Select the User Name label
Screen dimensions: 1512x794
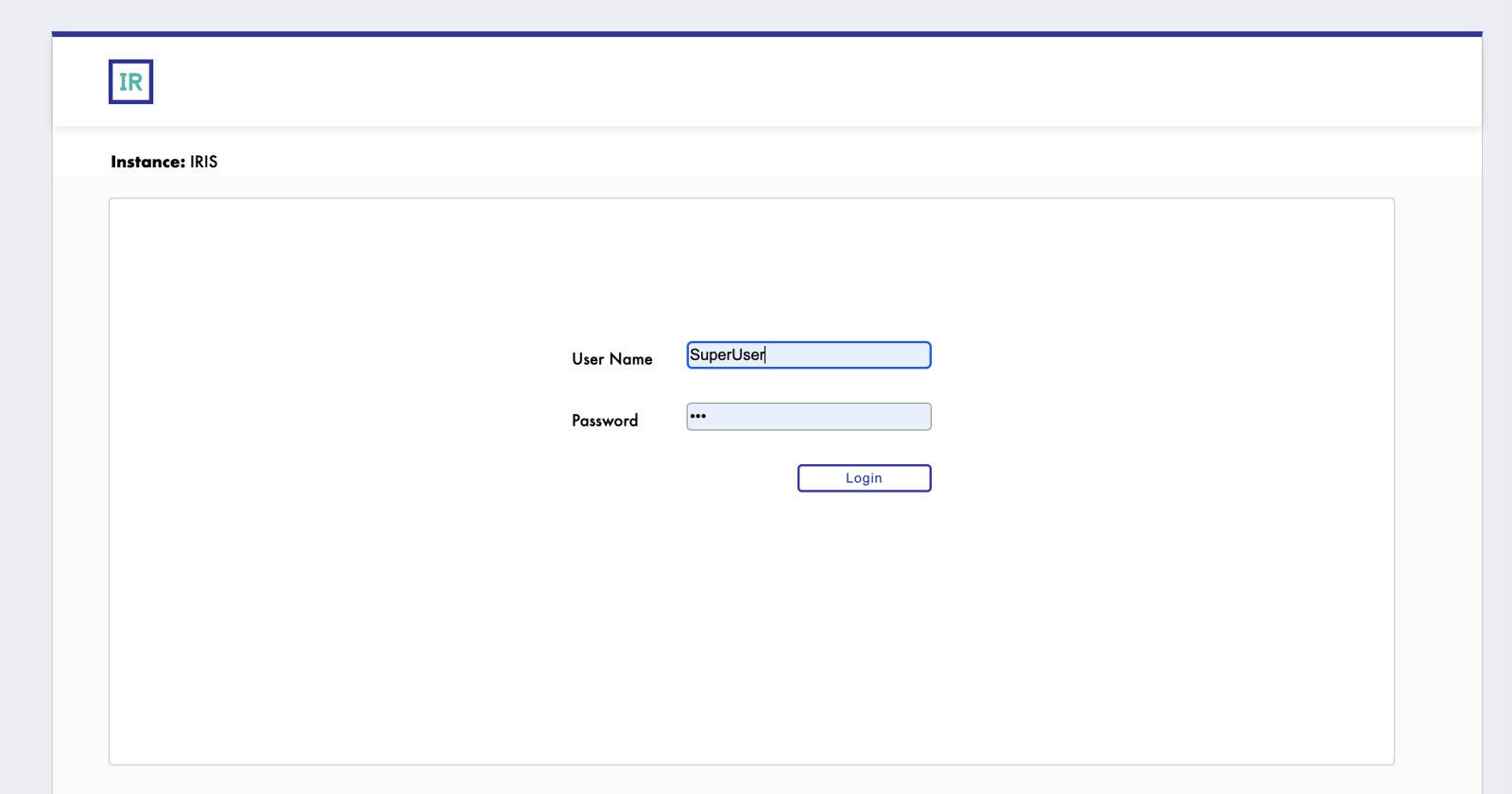pyautogui.click(x=611, y=359)
